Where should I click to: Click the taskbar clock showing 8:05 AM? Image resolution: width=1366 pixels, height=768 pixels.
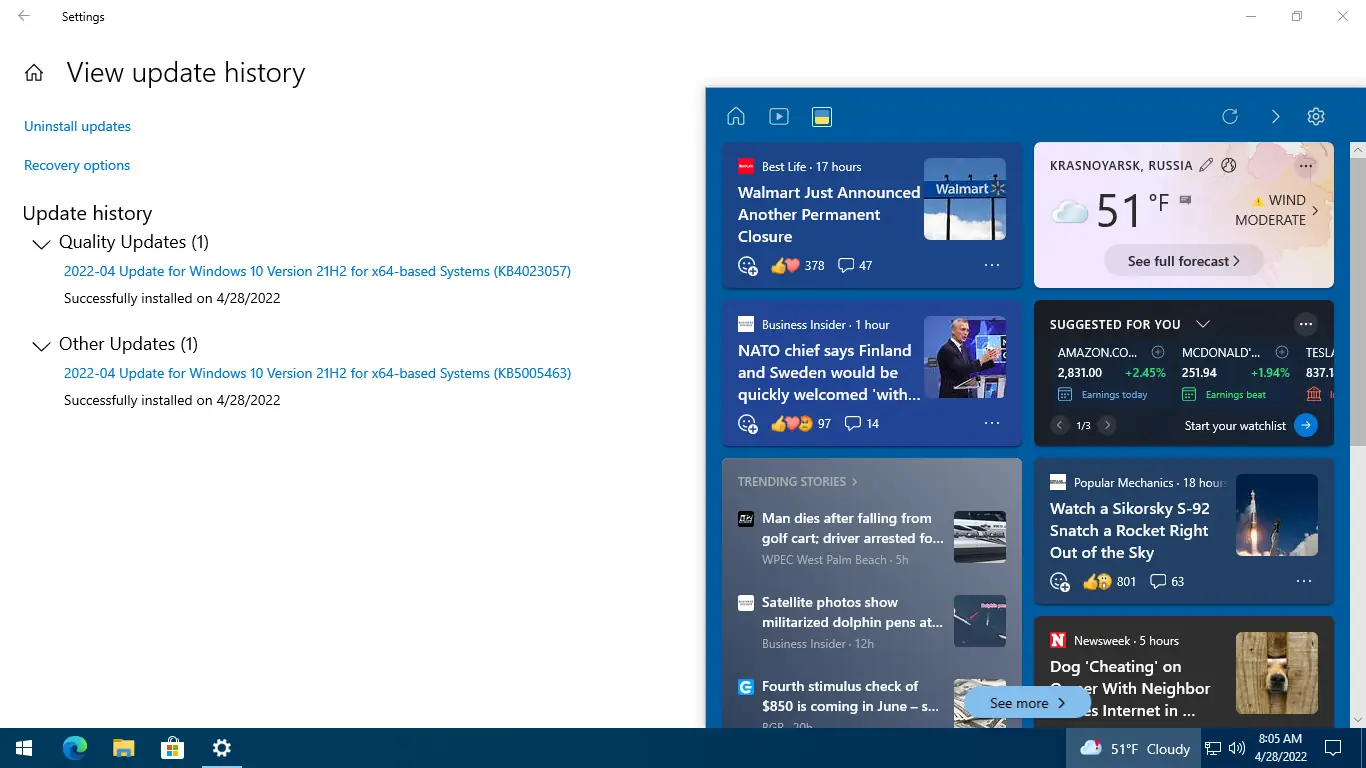[x=1280, y=748]
